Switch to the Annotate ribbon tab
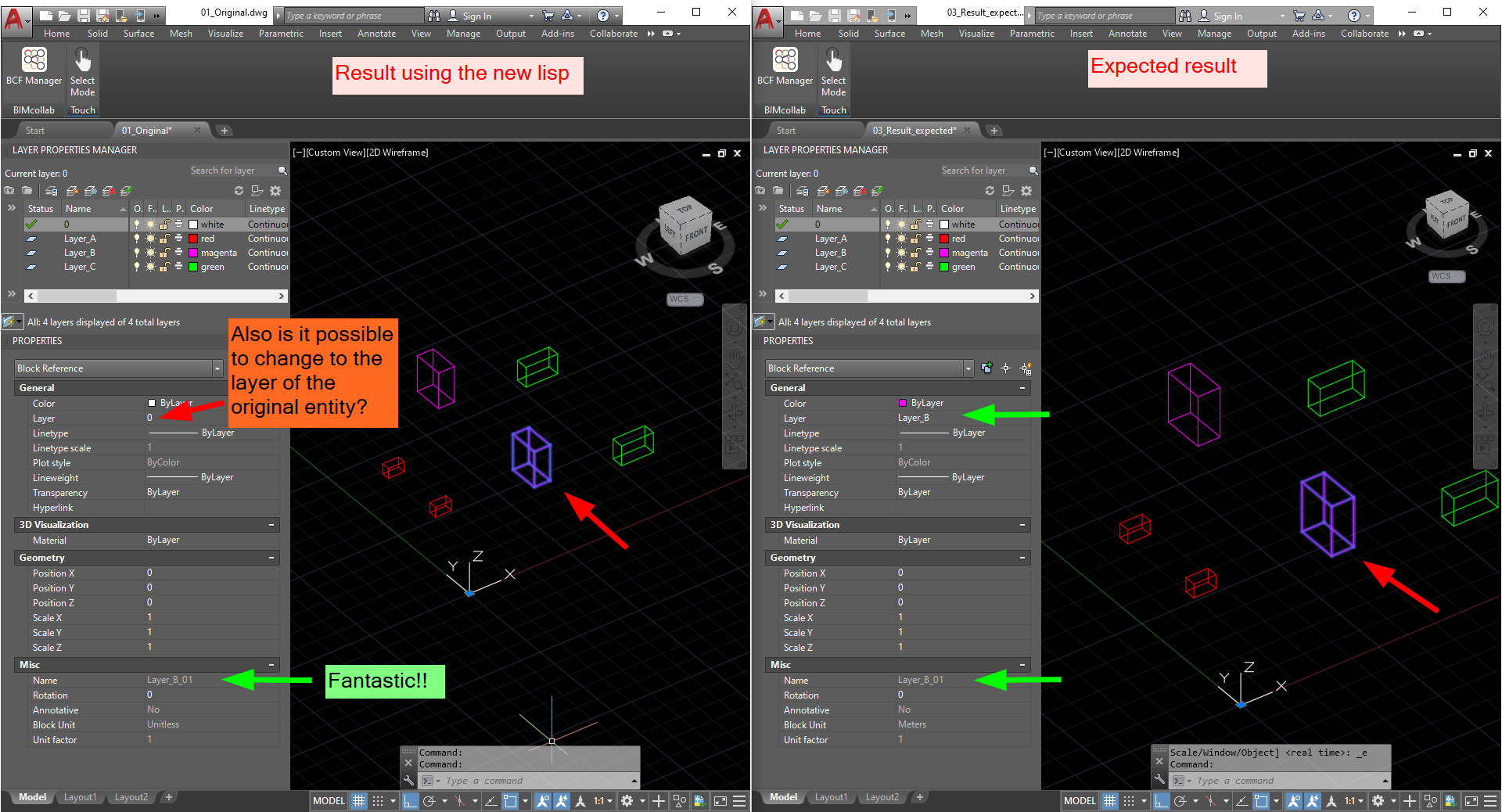The image size is (1502, 812). click(x=376, y=33)
